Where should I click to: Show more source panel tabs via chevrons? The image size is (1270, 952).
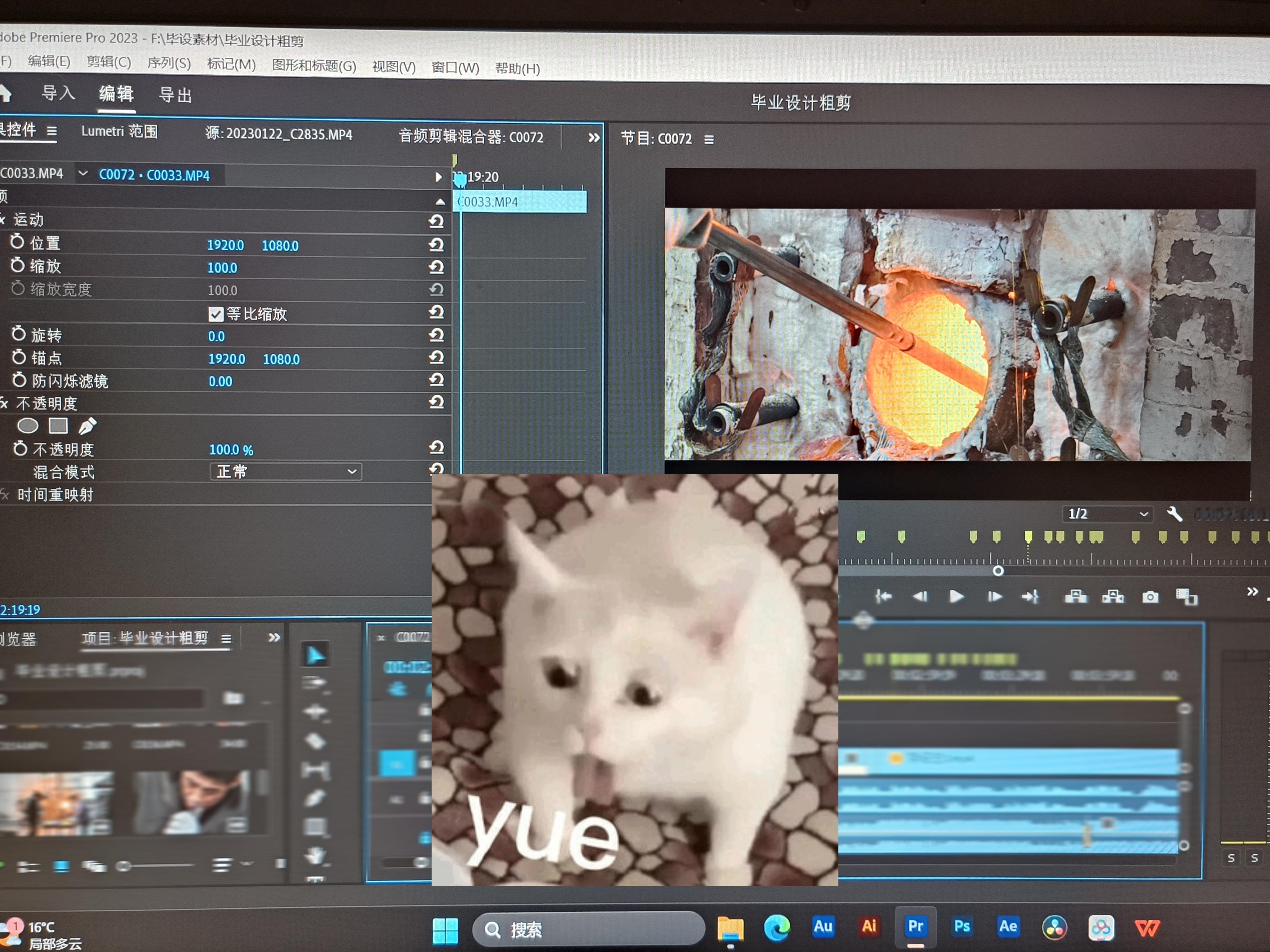point(594,138)
